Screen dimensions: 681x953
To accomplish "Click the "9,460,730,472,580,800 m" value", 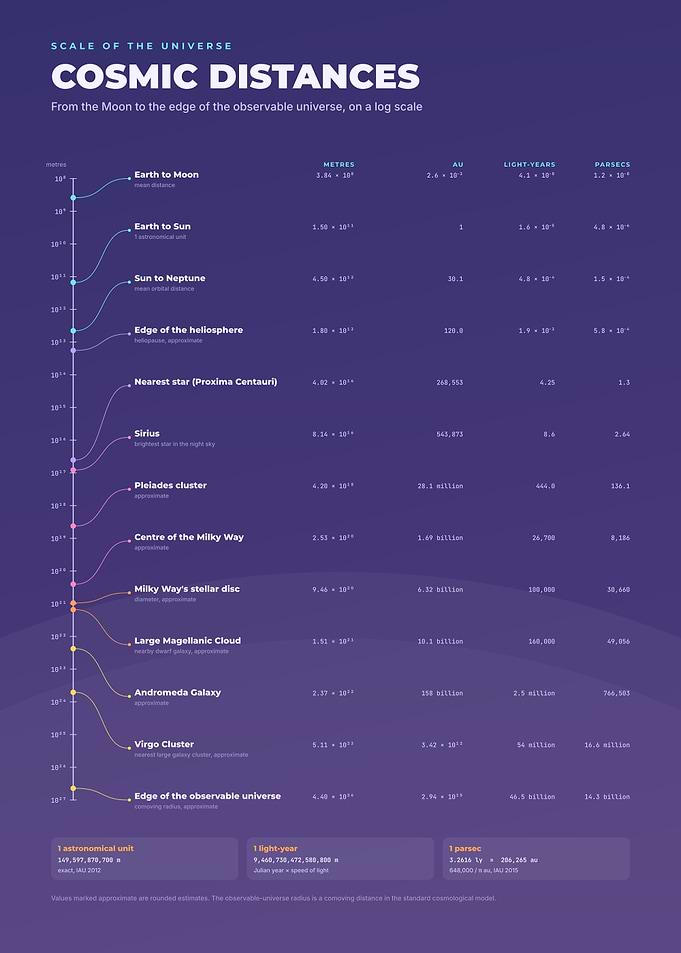I will click(296, 860).
